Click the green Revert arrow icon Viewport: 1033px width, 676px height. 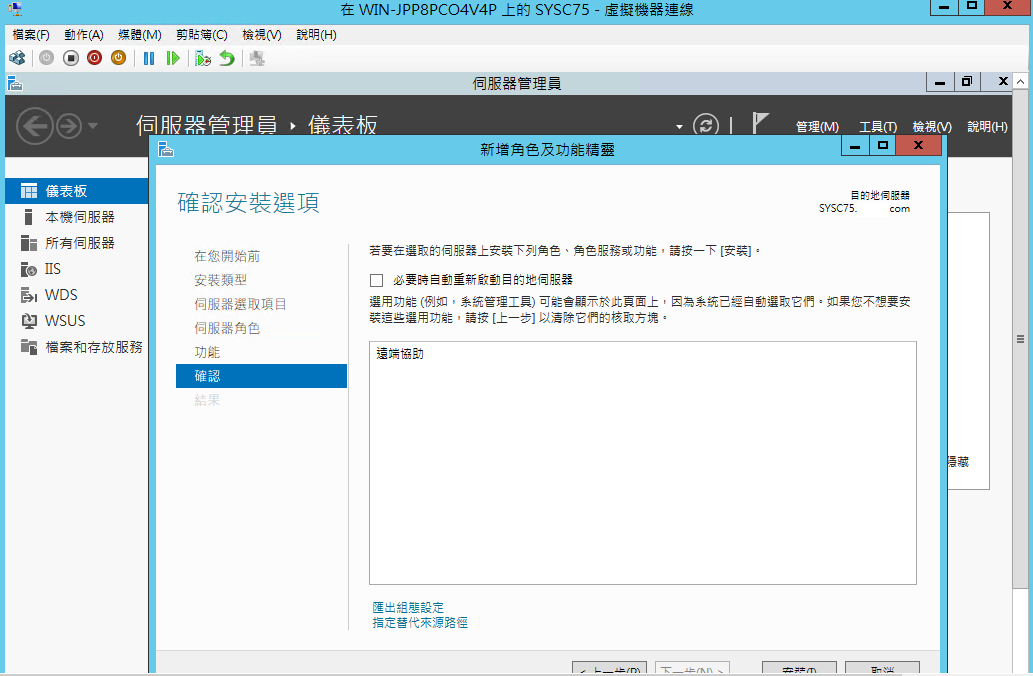[x=227, y=59]
